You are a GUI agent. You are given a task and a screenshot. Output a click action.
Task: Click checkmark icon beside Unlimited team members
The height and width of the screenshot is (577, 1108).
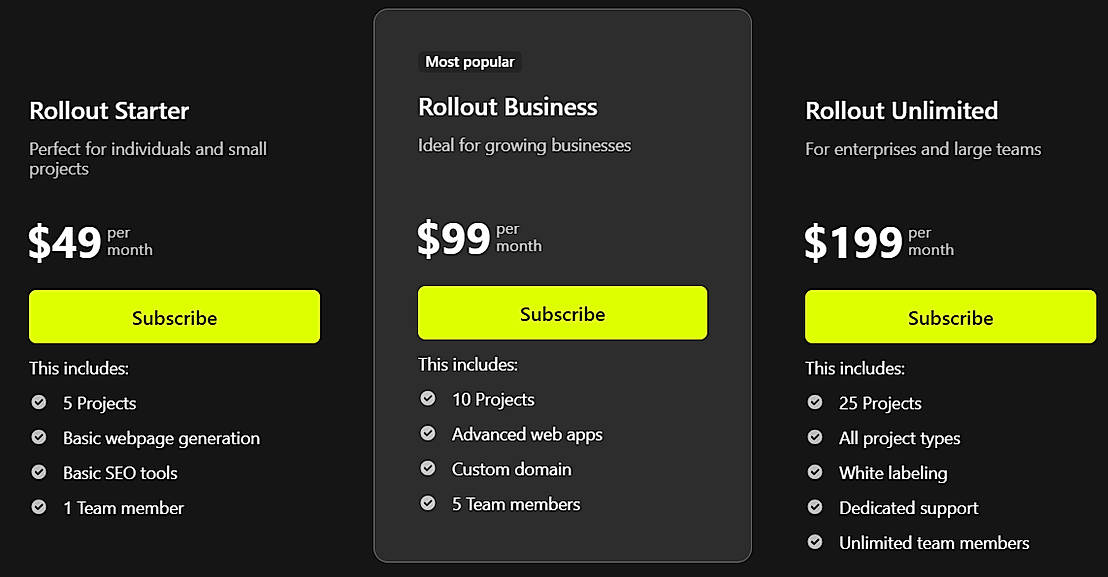coord(815,542)
